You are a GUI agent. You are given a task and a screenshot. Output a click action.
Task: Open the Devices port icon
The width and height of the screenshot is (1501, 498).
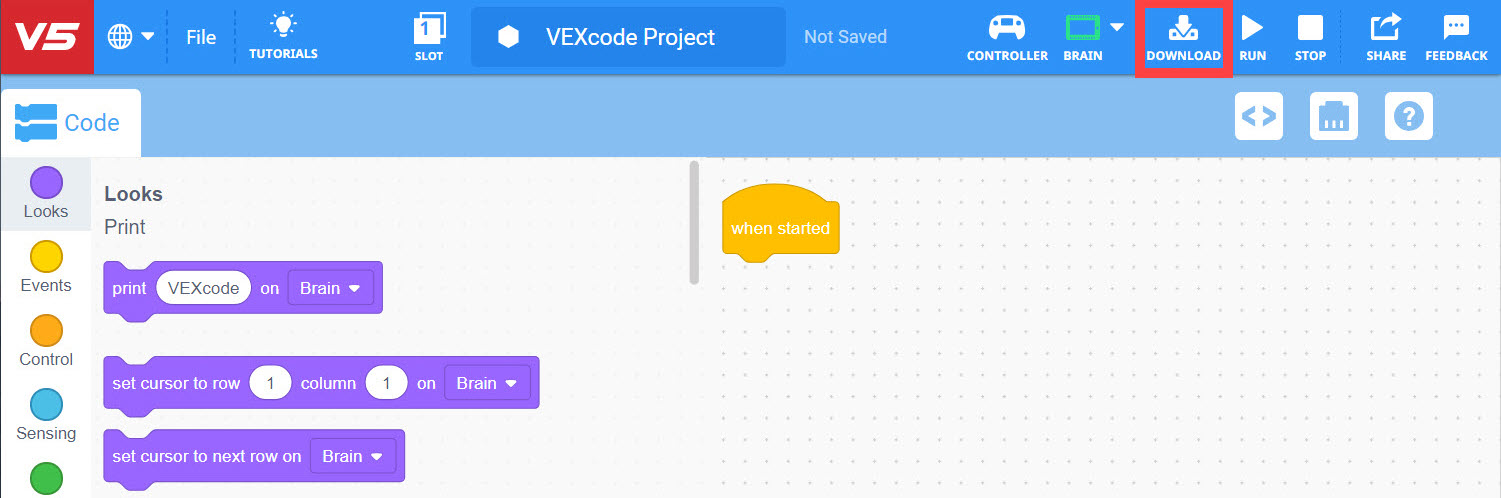click(x=1334, y=116)
